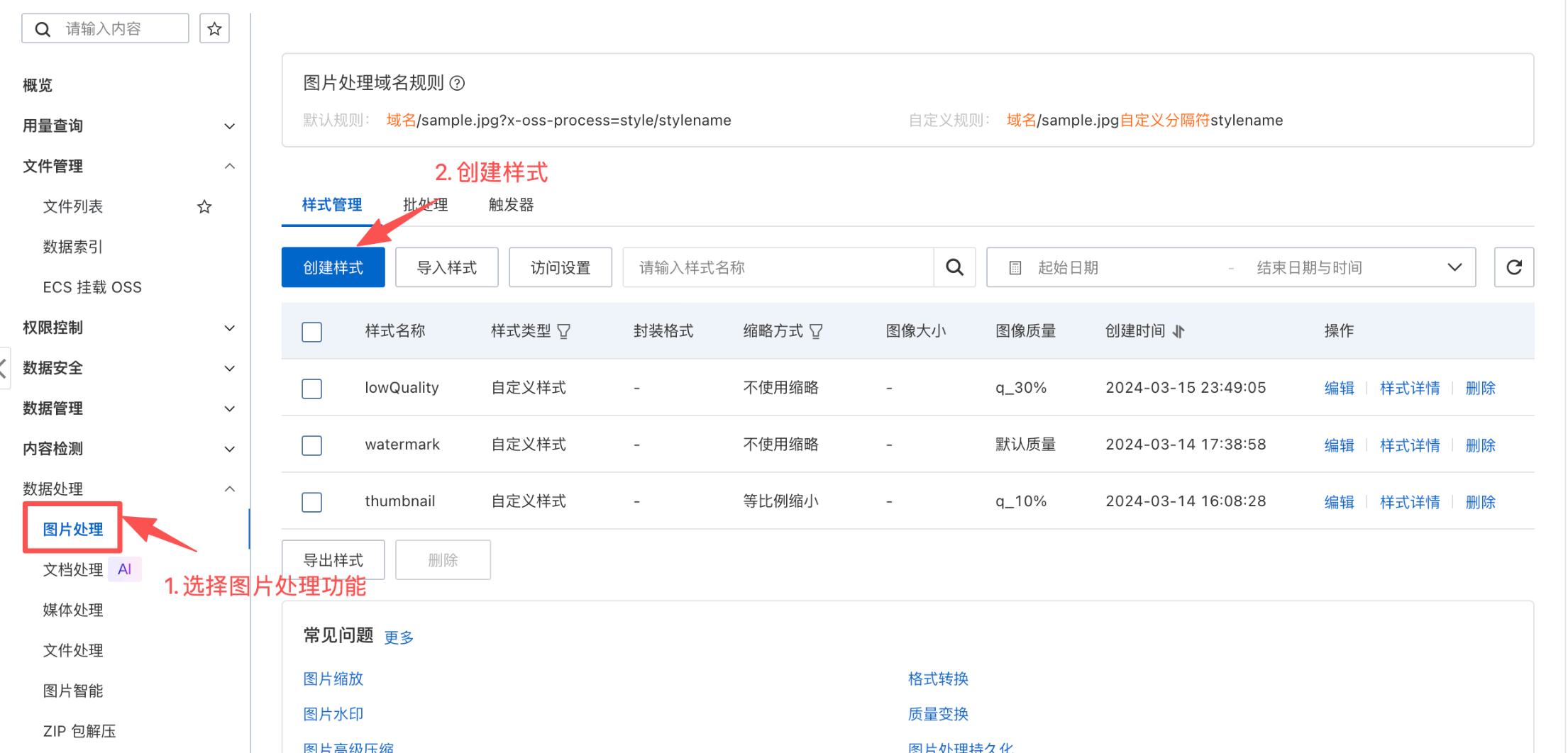Open the 触发器 tab
The image size is (1568, 753).
[511, 205]
